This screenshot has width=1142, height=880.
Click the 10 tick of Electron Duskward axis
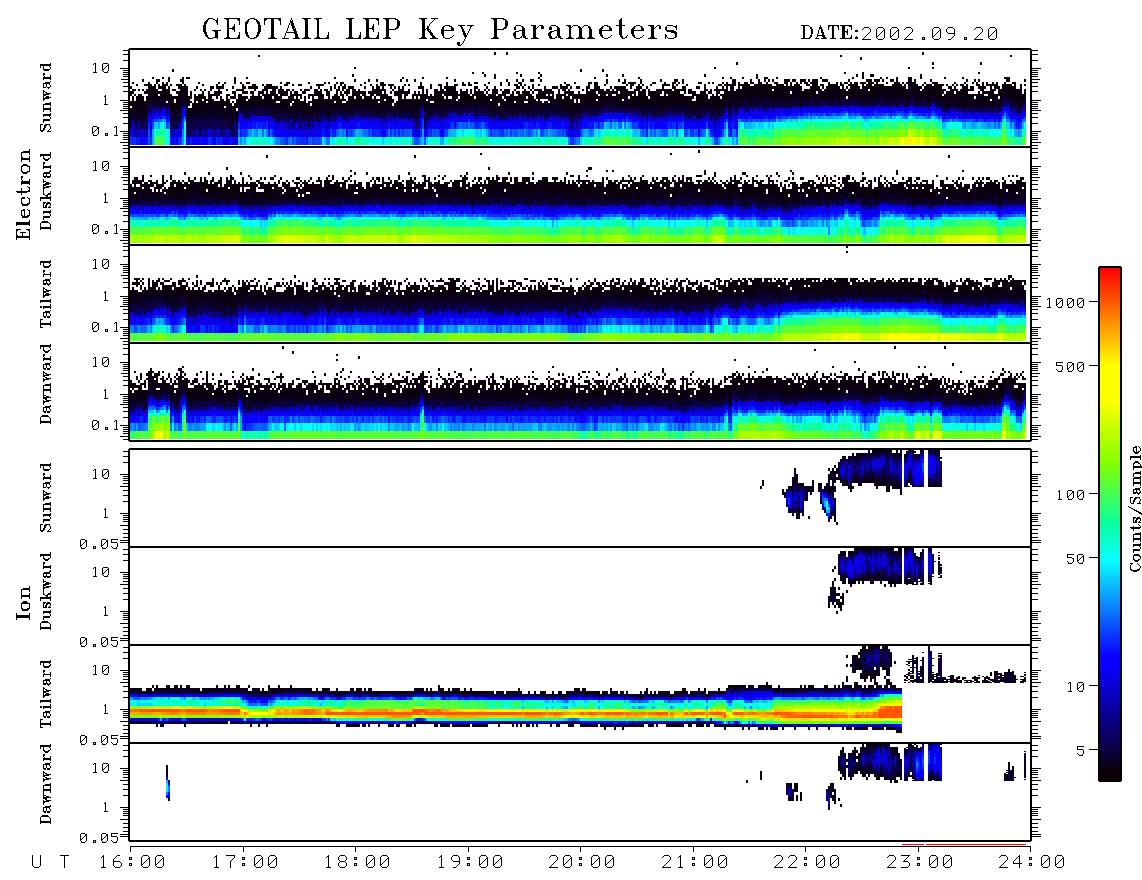(x=101, y=166)
